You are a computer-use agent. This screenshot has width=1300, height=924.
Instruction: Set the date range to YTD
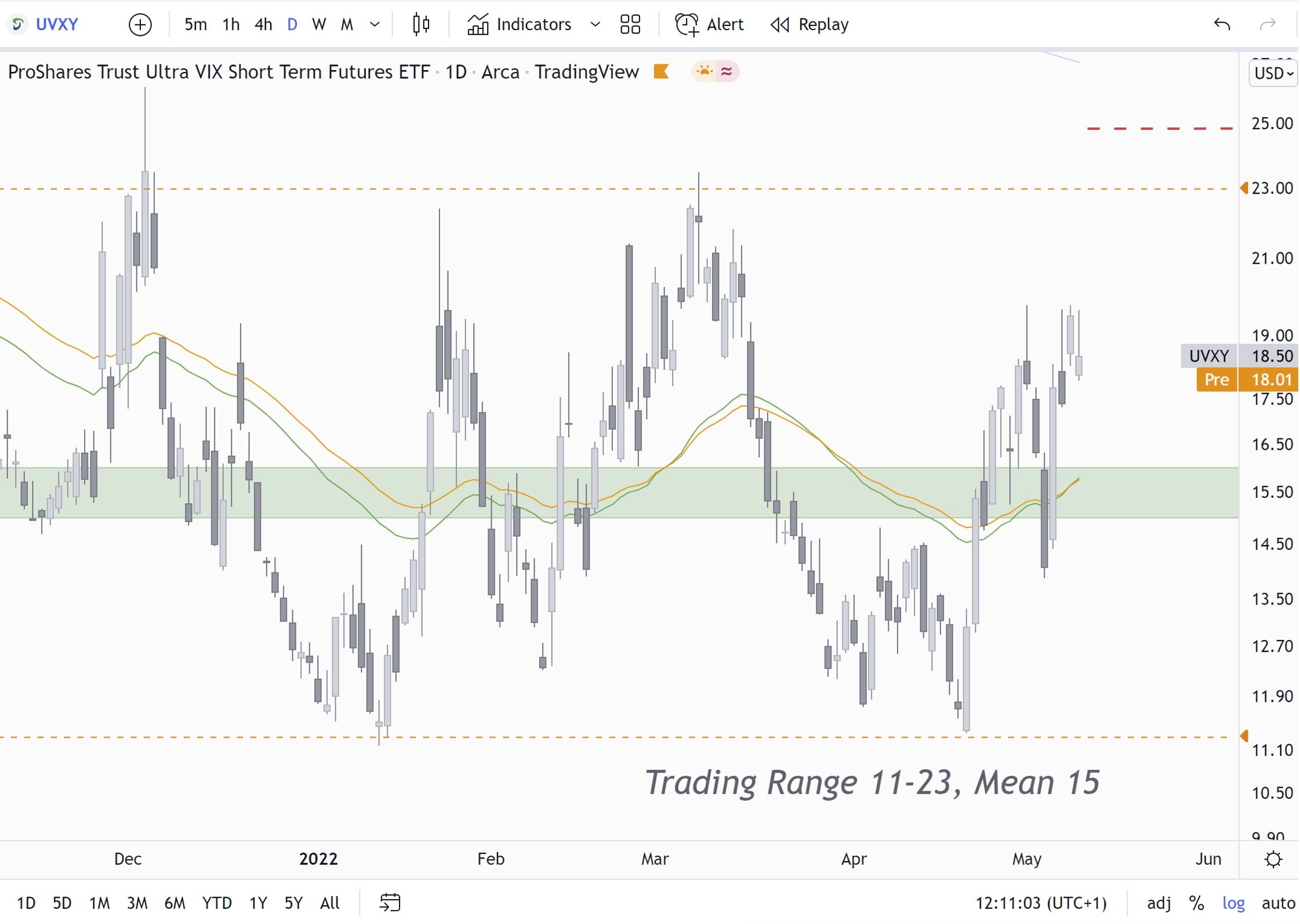tap(217, 903)
